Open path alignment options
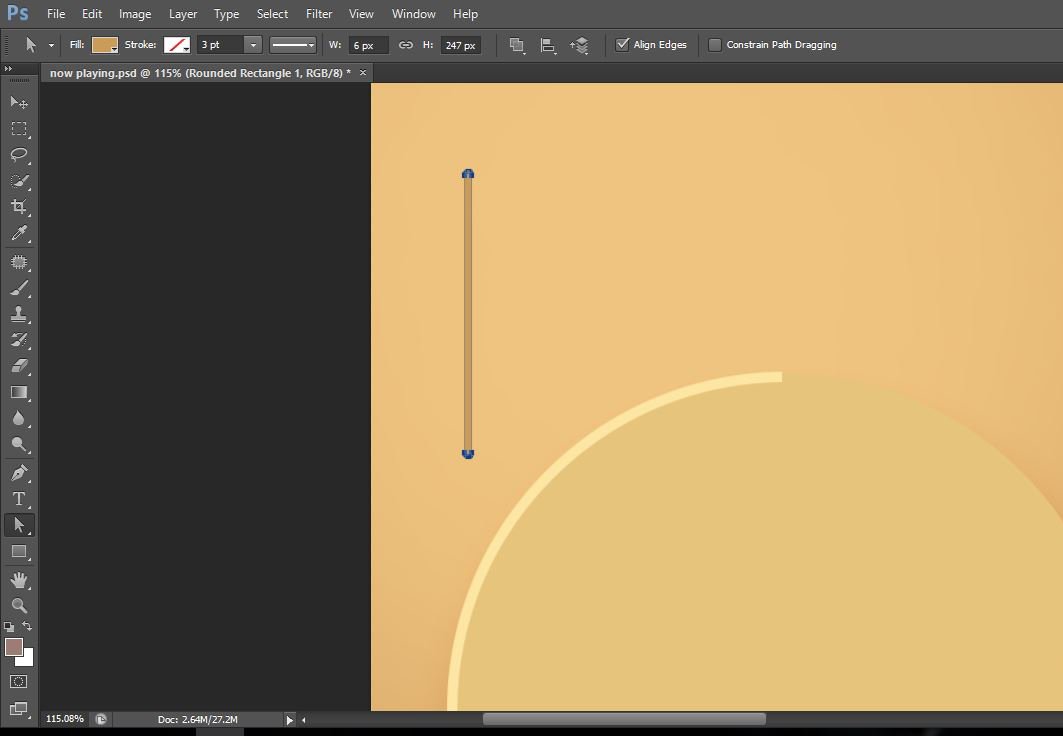The image size is (1063, 736). pyautogui.click(x=548, y=45)
